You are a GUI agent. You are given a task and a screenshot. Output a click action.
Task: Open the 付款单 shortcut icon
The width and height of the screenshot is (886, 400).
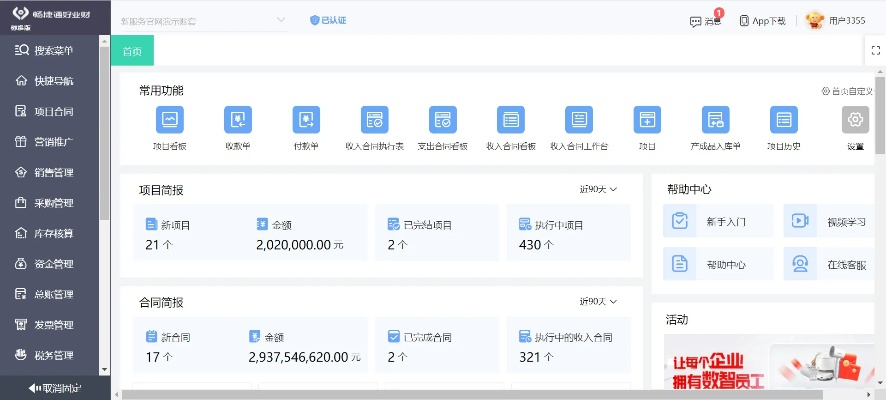tap(306, 121)
